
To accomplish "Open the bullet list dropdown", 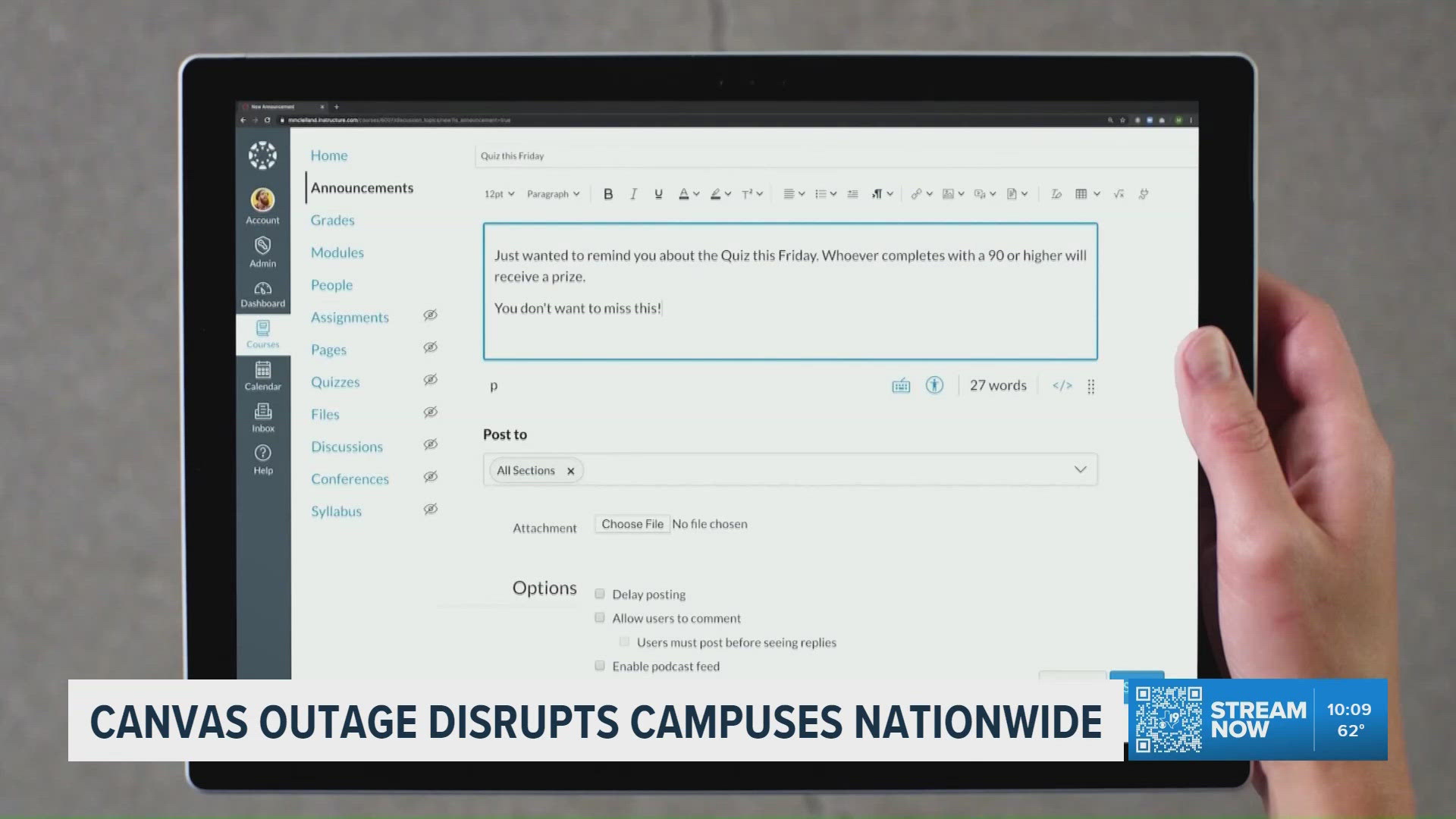I will 826,194.
